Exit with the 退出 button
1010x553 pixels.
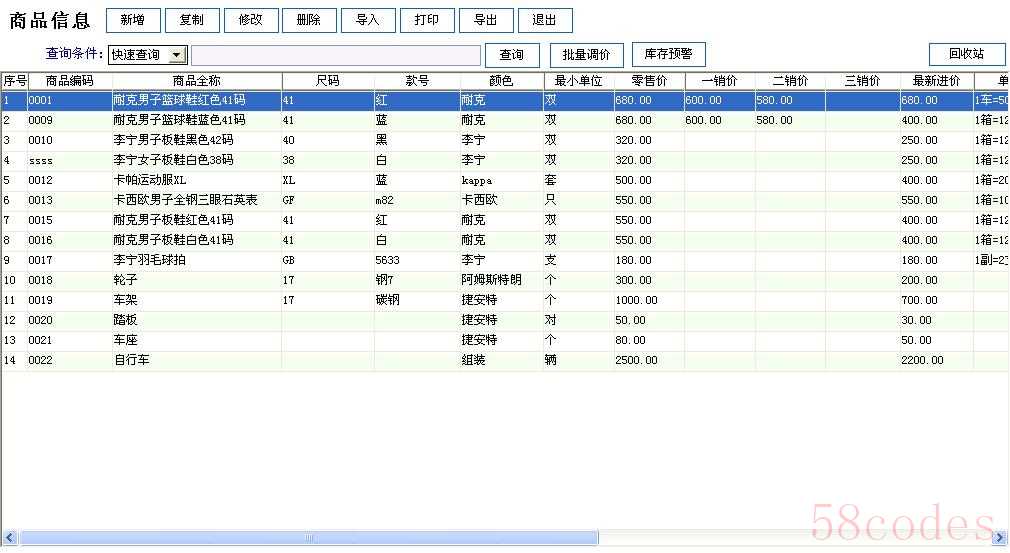pyautogui.click(x=545, y=20)
